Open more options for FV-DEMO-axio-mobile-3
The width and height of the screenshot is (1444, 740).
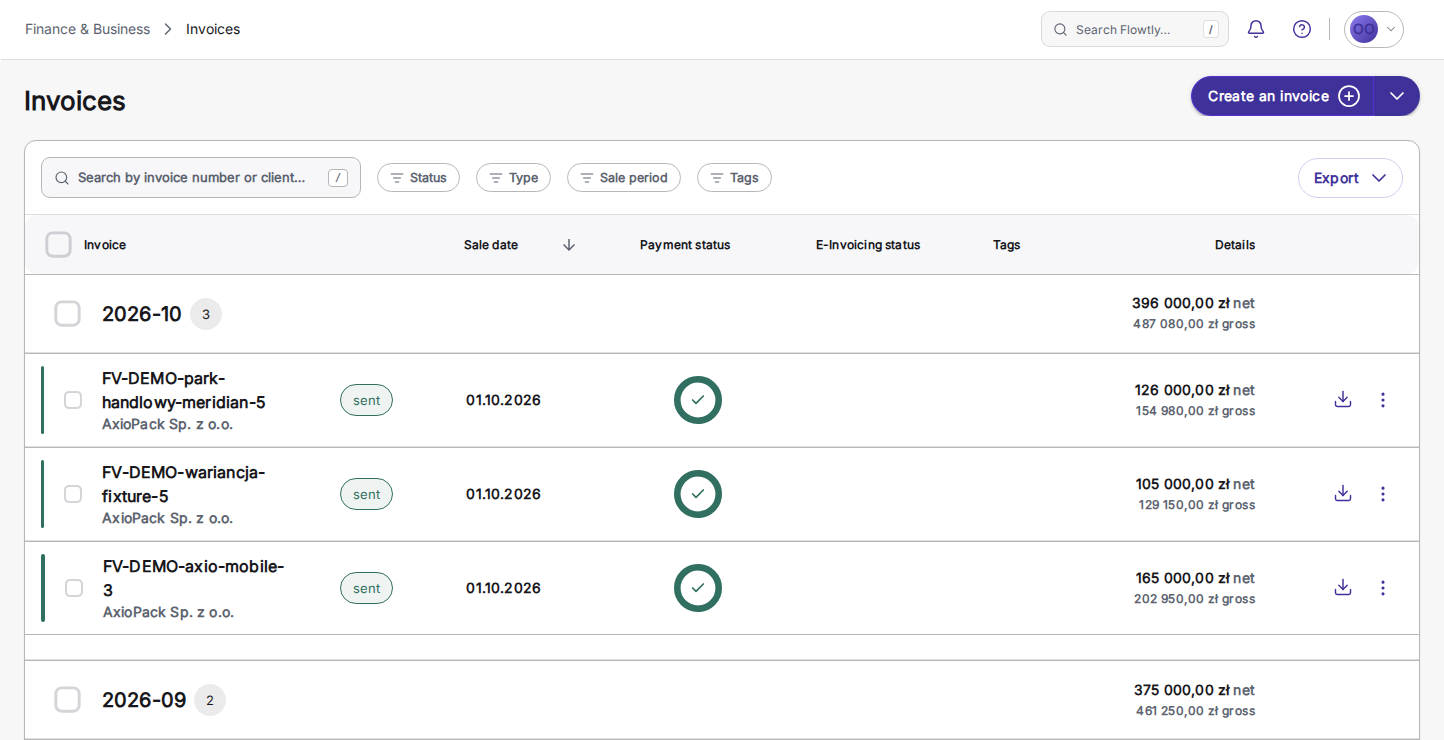click(x=1383, y=588)
